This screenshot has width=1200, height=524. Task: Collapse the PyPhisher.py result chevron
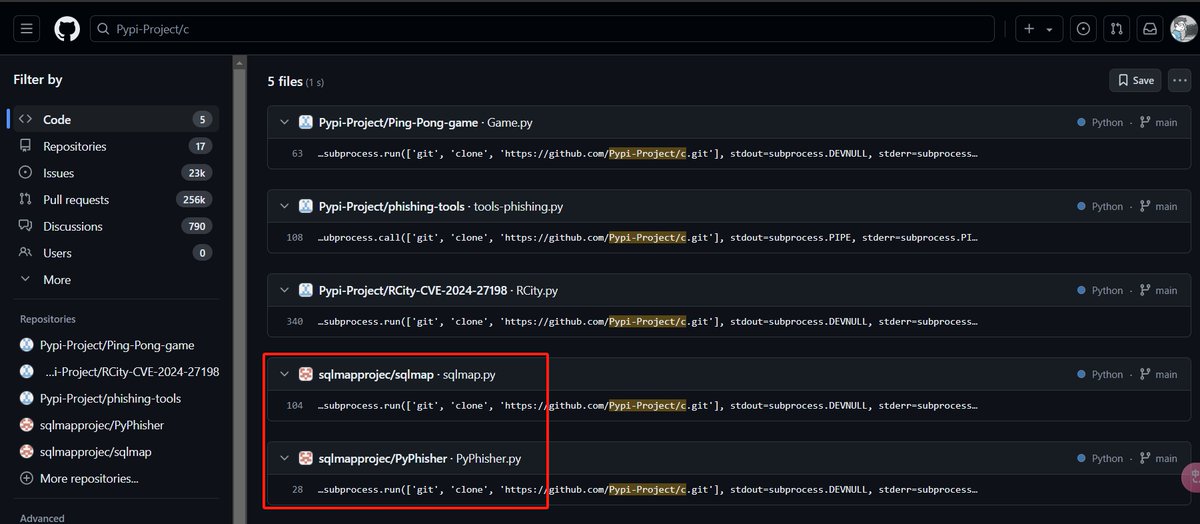284,458
